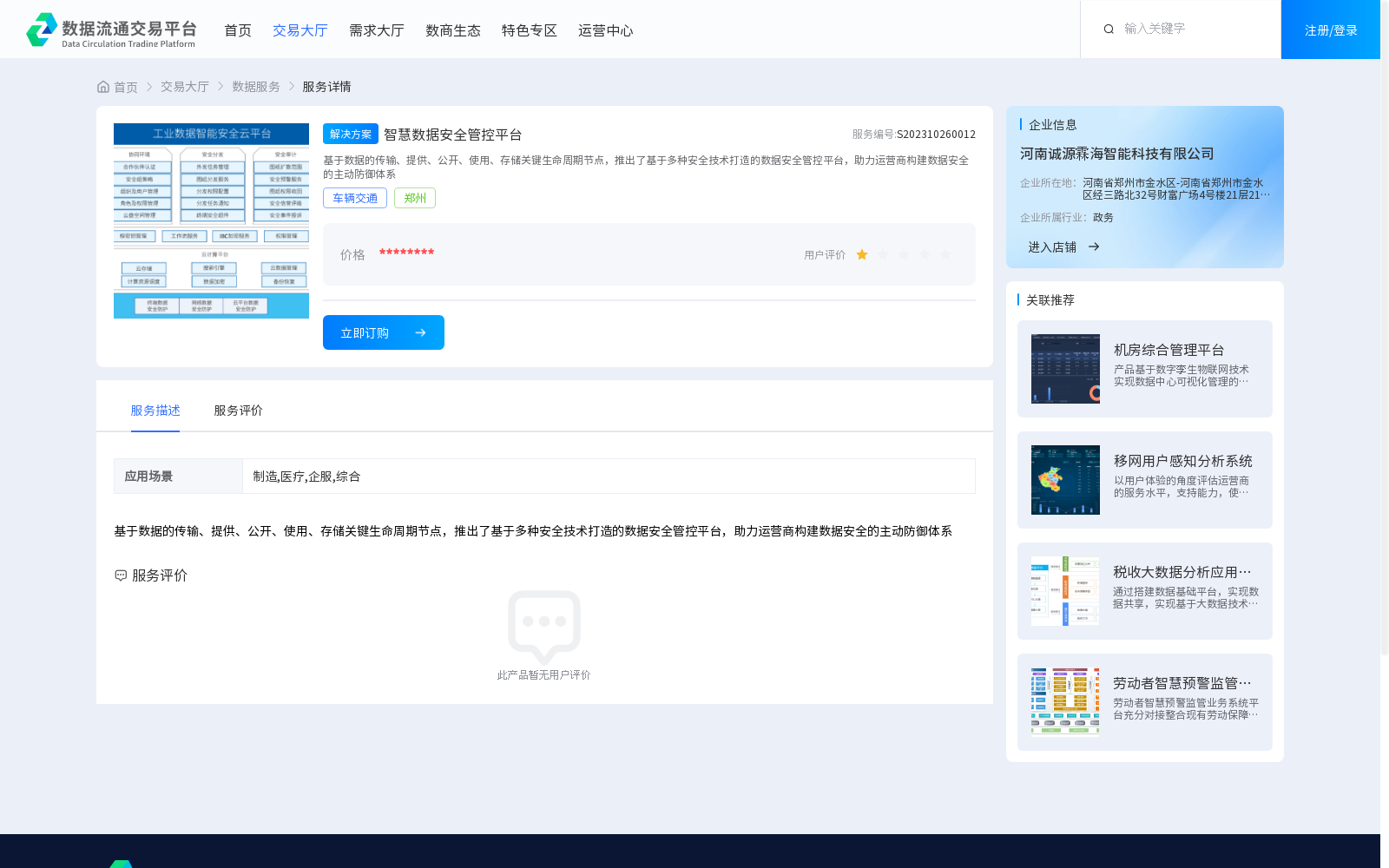Click 劳动者智慧预警监管 title
Screen dimensions: 1389x868
(x=1182, y=683)
